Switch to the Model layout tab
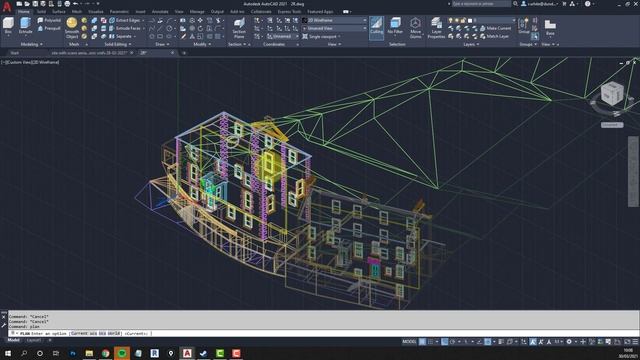The image size is (640, 360). (x=13, y=340)
